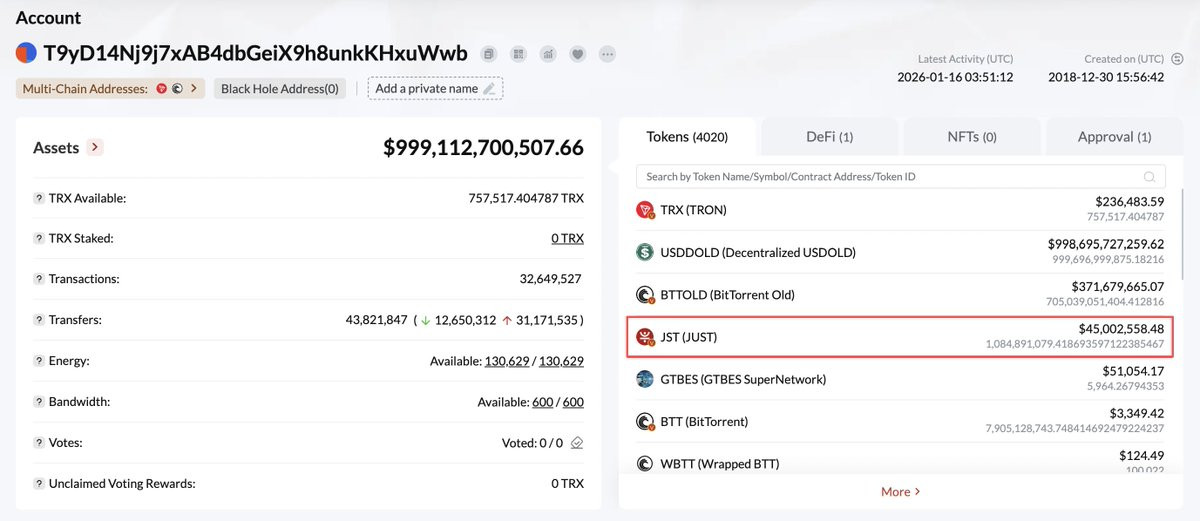Open the three-dots more options icon
This screenshot has width=1200, height=521.
(608, 54)
